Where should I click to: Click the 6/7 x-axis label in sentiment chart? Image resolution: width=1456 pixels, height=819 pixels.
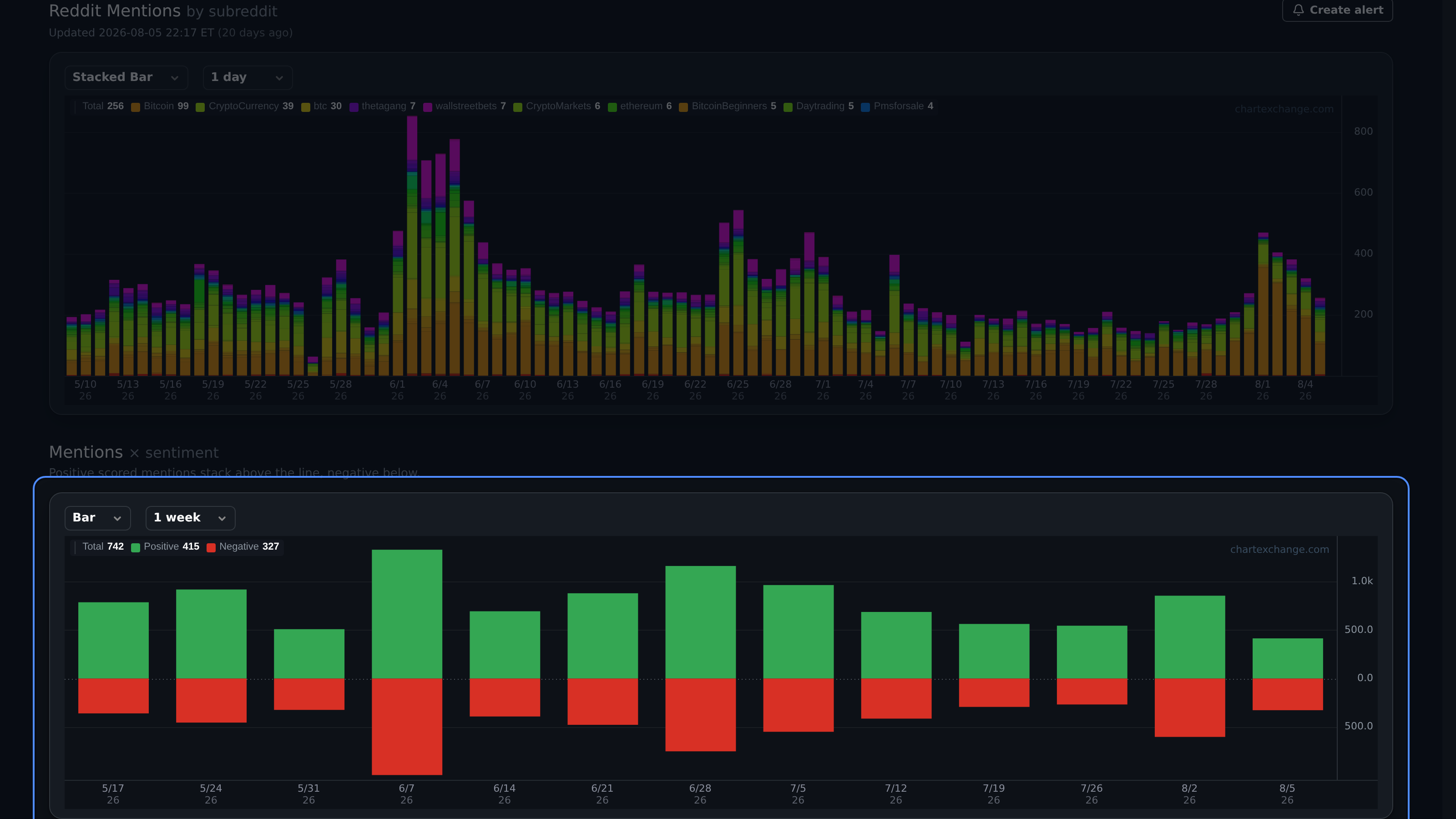coord(406,794)
